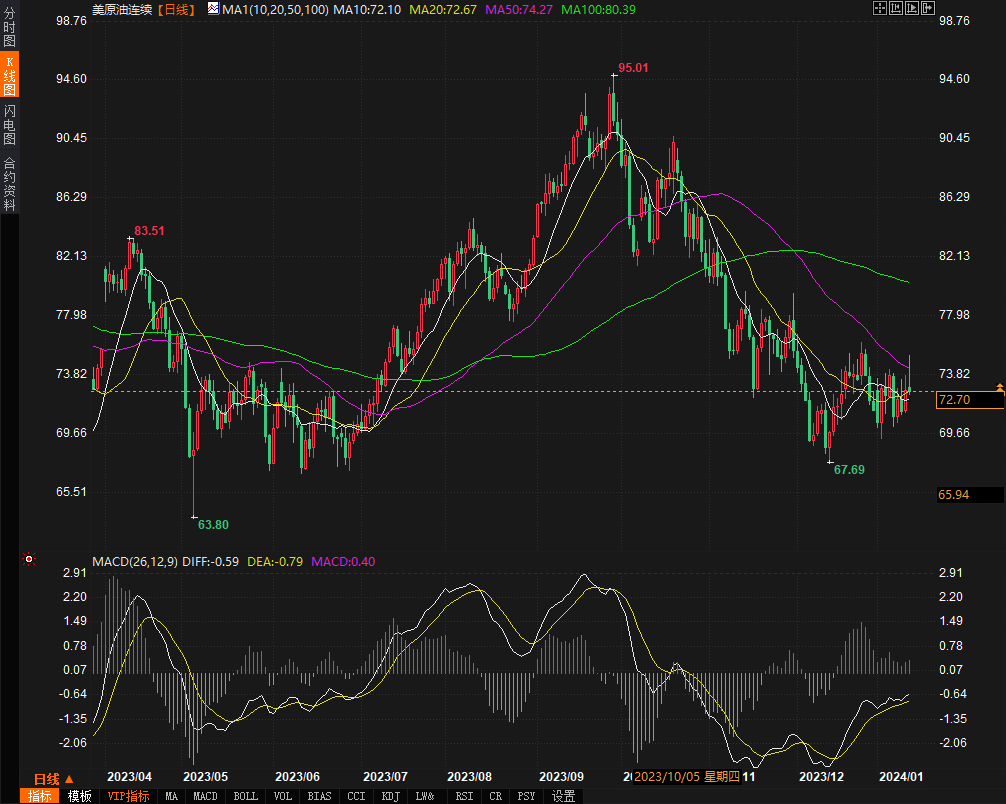Click the exit-right arrow panel icon
1006x804 pixels.
[x=929, y=8]
